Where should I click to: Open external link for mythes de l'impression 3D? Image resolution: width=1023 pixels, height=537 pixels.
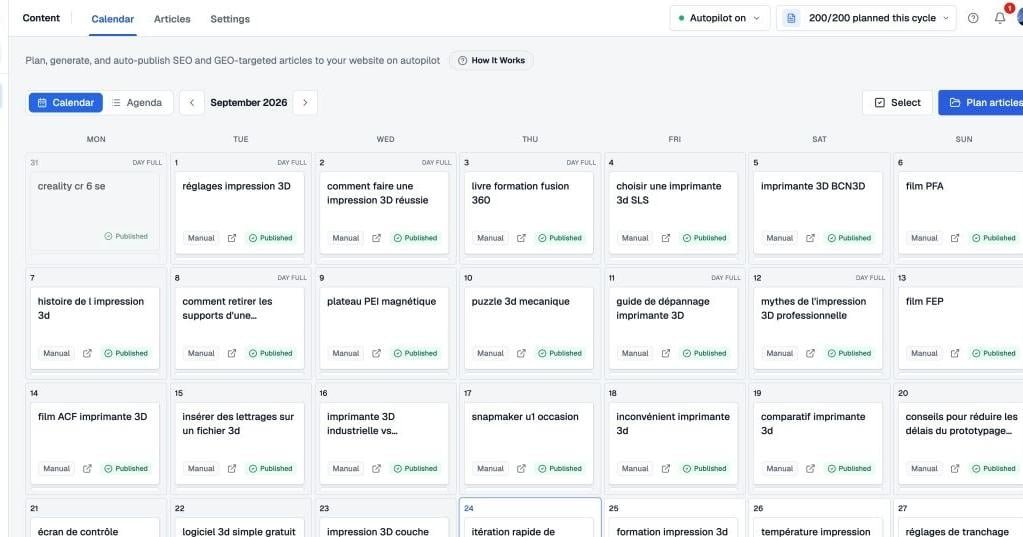pyautogui.click(x=810, y=353)
